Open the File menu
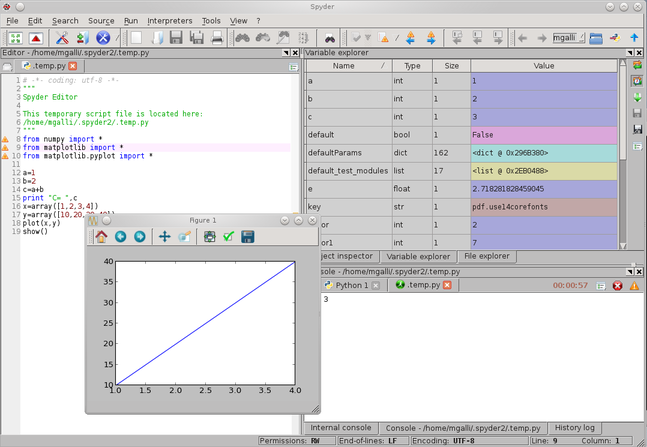Viewport: 647px width, 447px height. pos(12,21)
